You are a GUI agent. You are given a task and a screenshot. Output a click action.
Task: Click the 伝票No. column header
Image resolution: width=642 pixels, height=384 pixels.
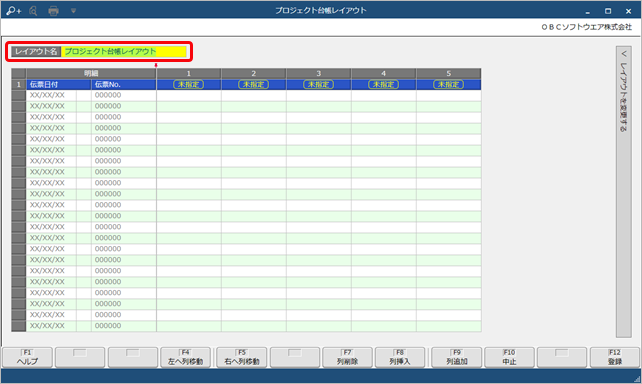pyautogui.click(x=124, y=84)
